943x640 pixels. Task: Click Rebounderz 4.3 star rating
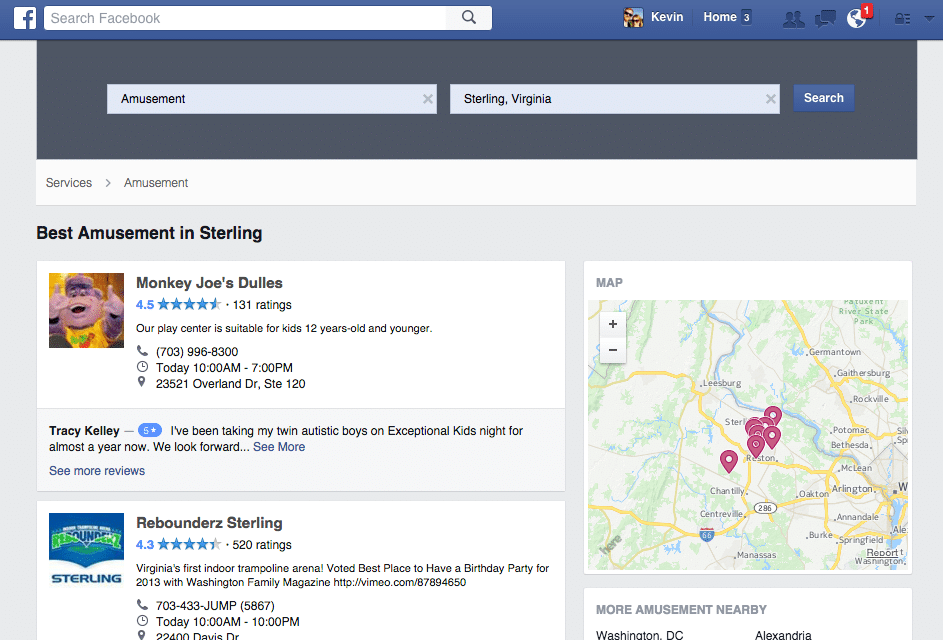point(179,545)
